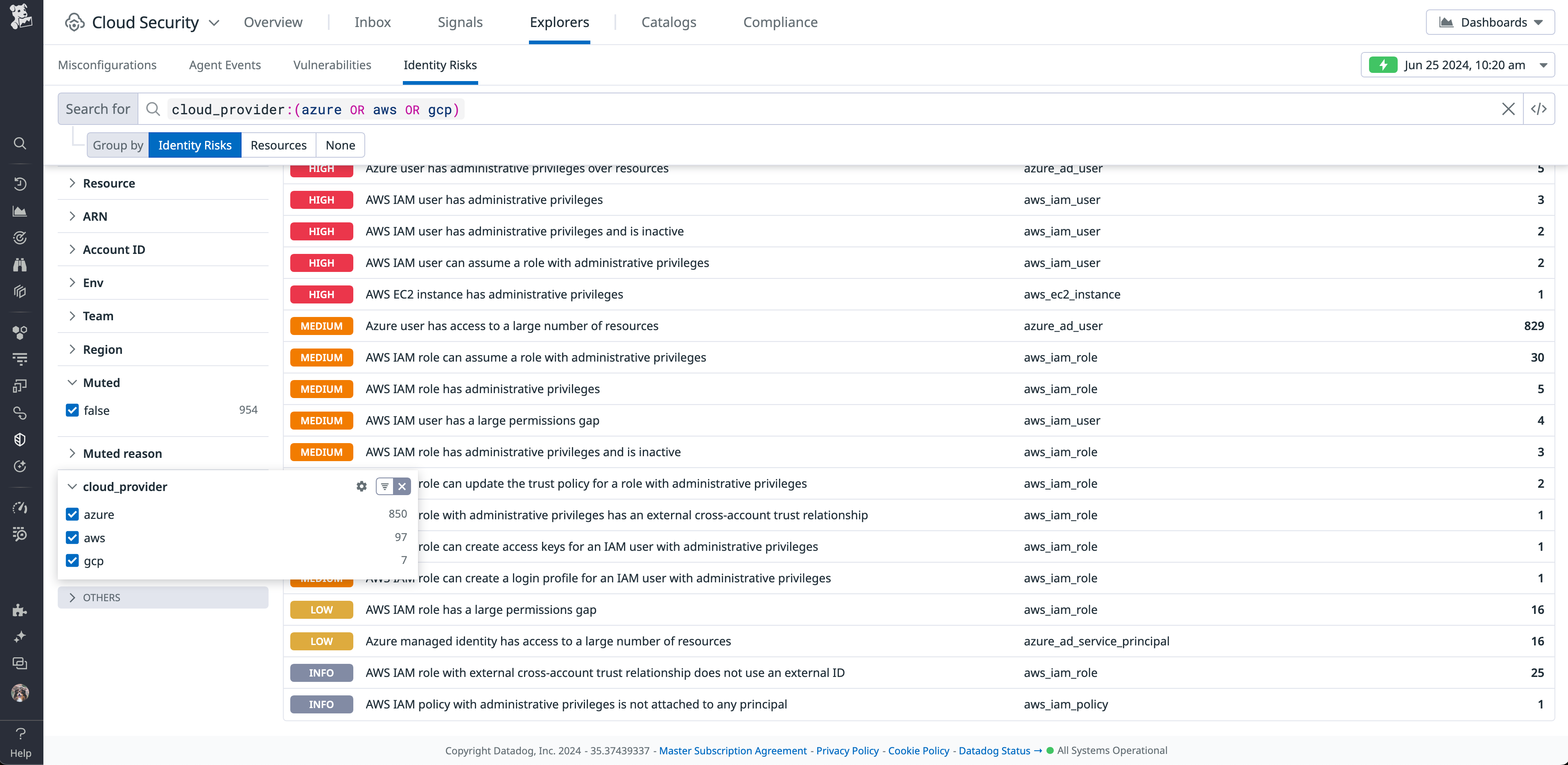Select Resources in the Group by control
Image resolution: width=1568 pixels, height=765 pixels.
(x=279, y=145)
